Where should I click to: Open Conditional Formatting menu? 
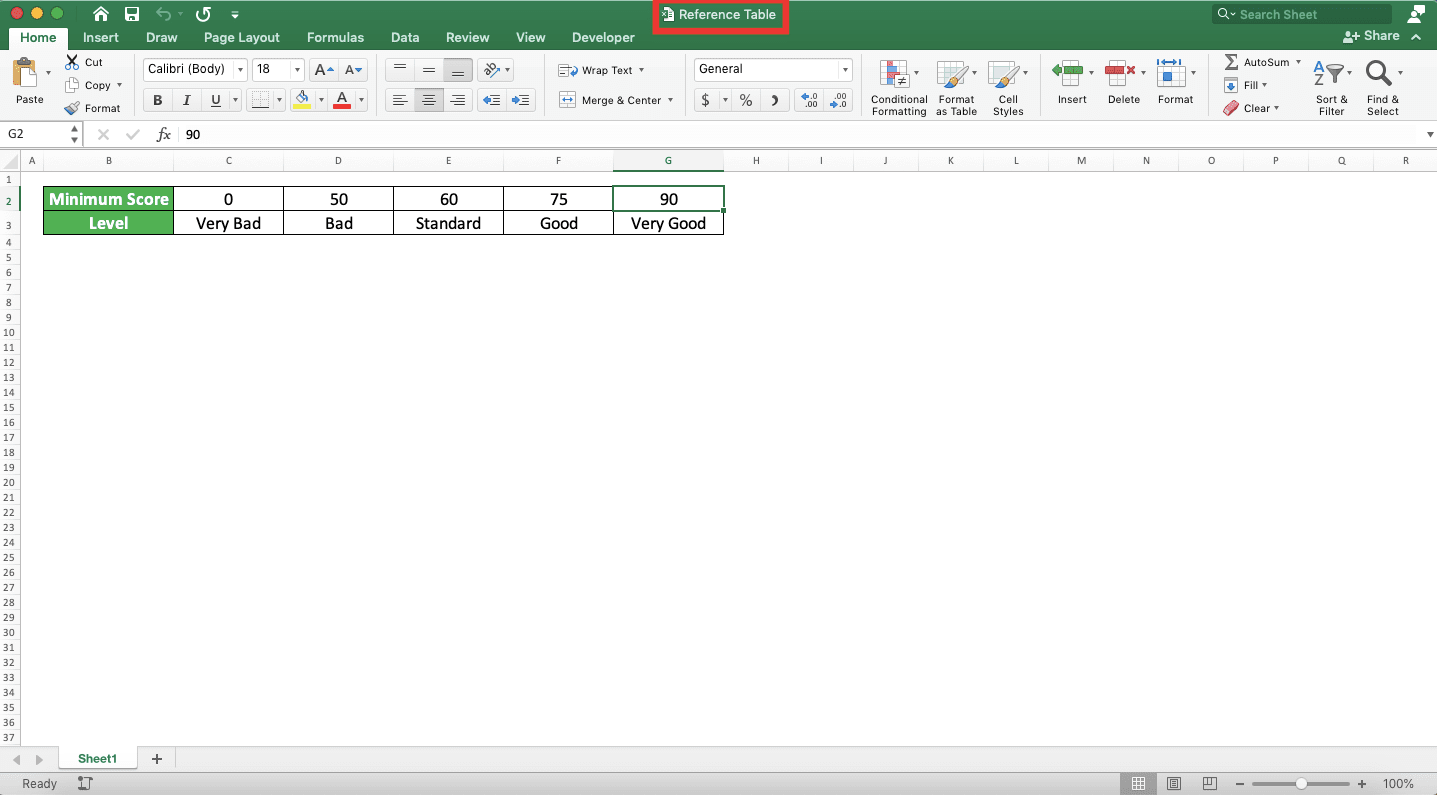tap(899, 88)
